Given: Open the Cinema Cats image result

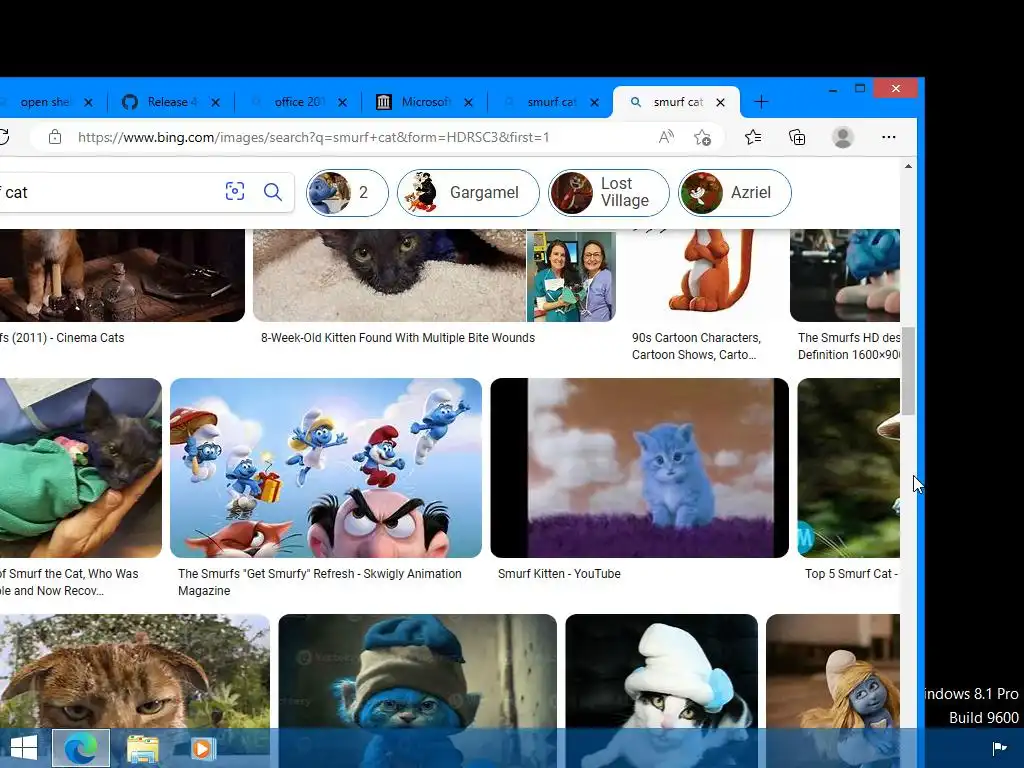Looking at the screenshot, I should pos(122,275).
